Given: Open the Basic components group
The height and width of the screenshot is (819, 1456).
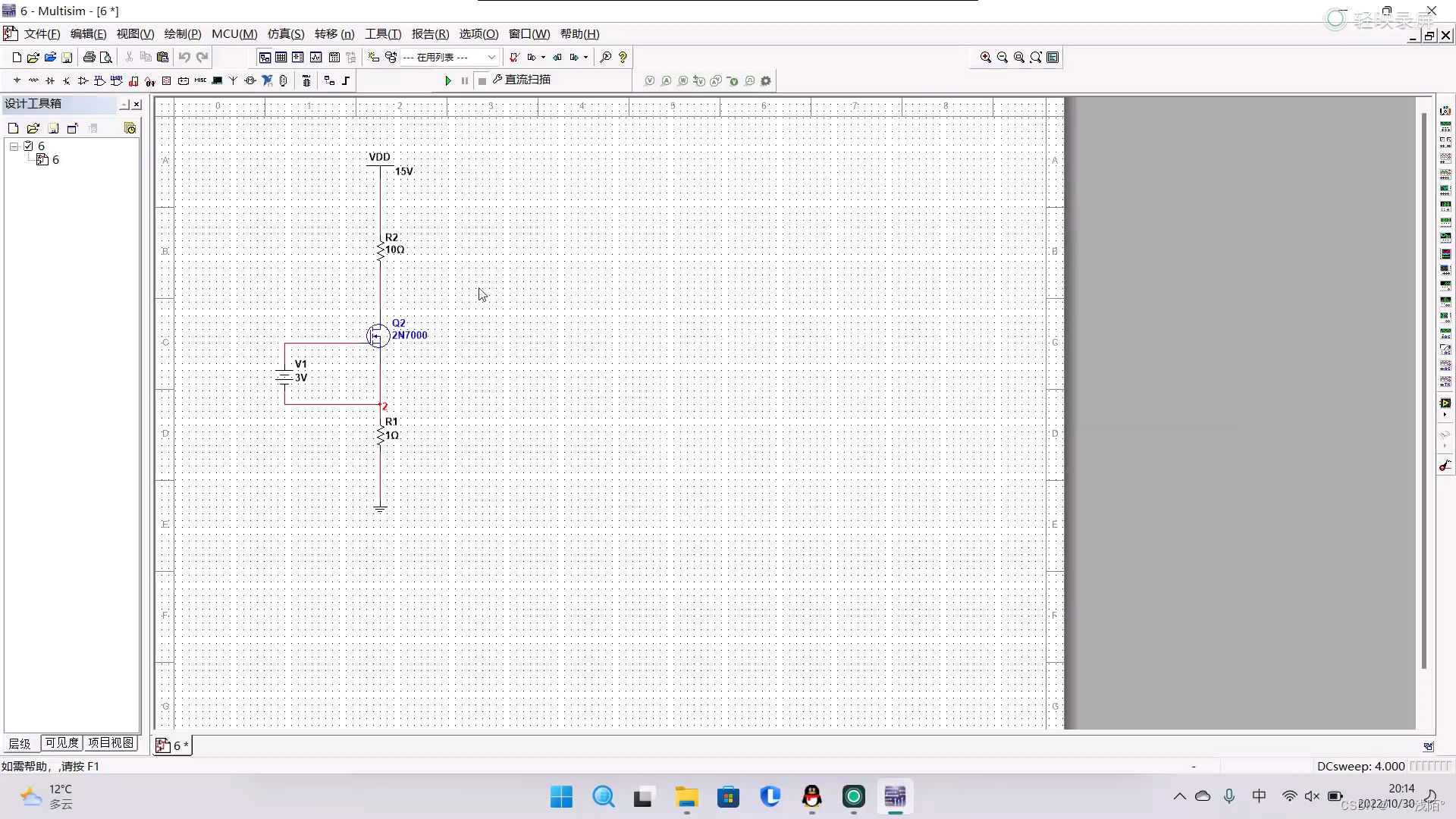Looking at the screenshot, I should [x=33, y=80].
